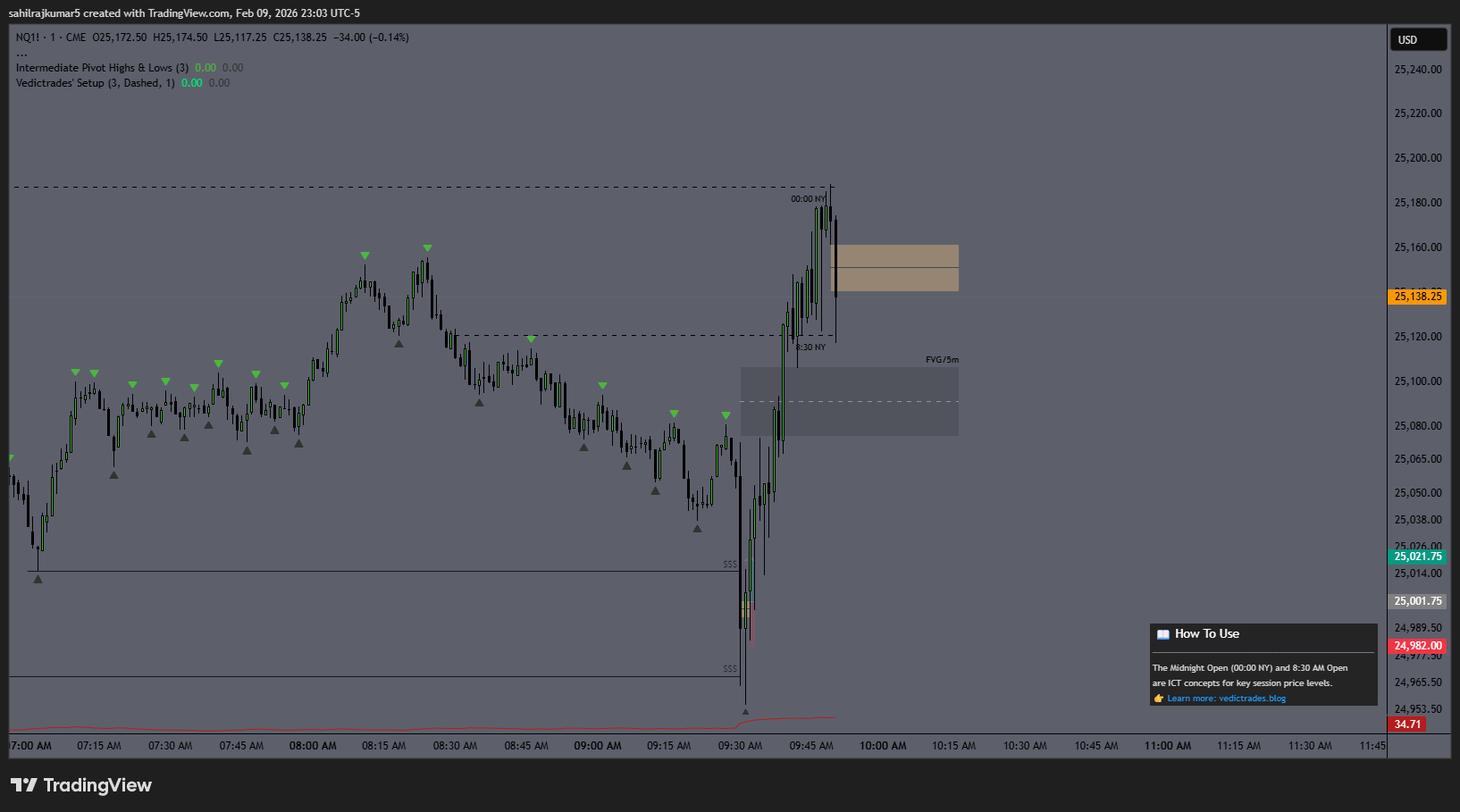The width and height of the screenshot is (1460, 812).
Task: Open the ellipsis menu under the chart legend
Action: click(20, 52)
